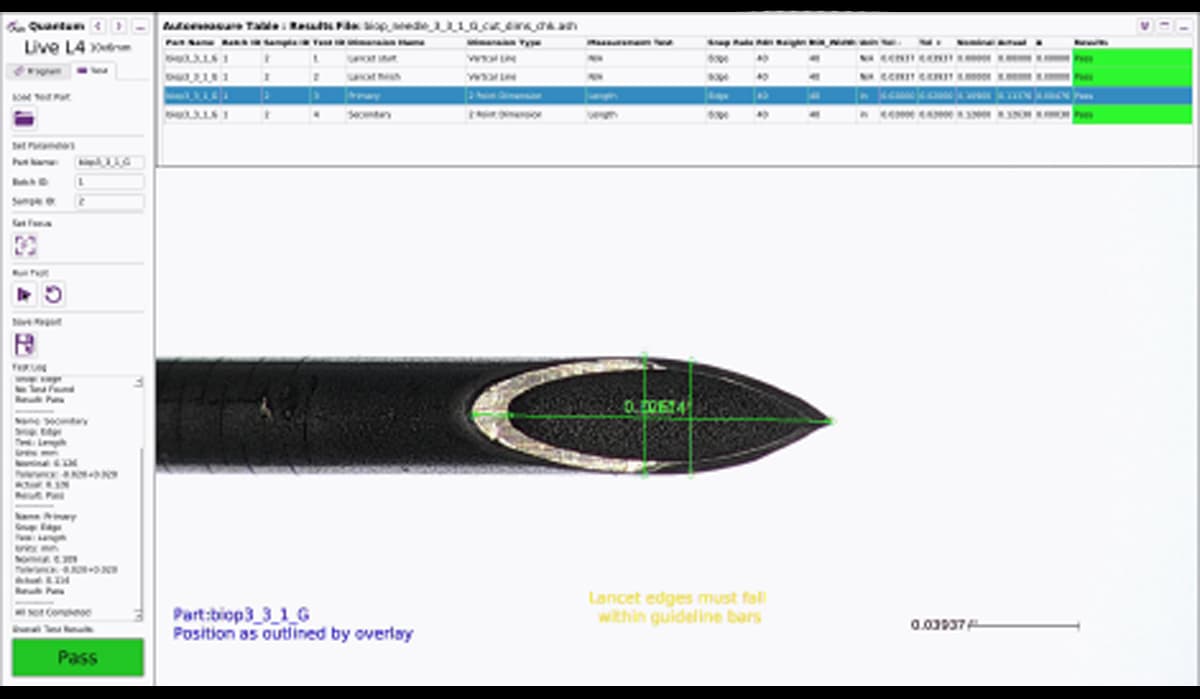1200x699 pixels.
Task: Open the Load Test Part folder icon
Action: tap(24, 119)
